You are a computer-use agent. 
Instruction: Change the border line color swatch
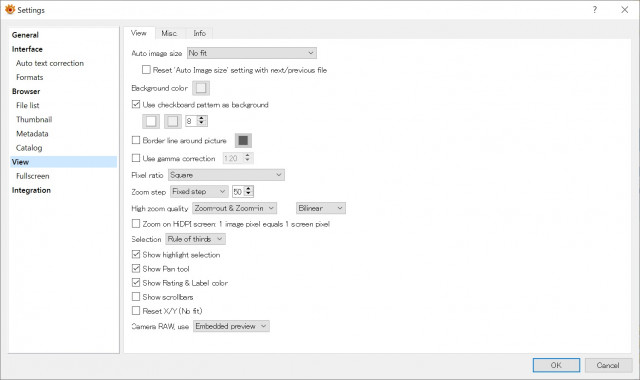pos(243,140)
